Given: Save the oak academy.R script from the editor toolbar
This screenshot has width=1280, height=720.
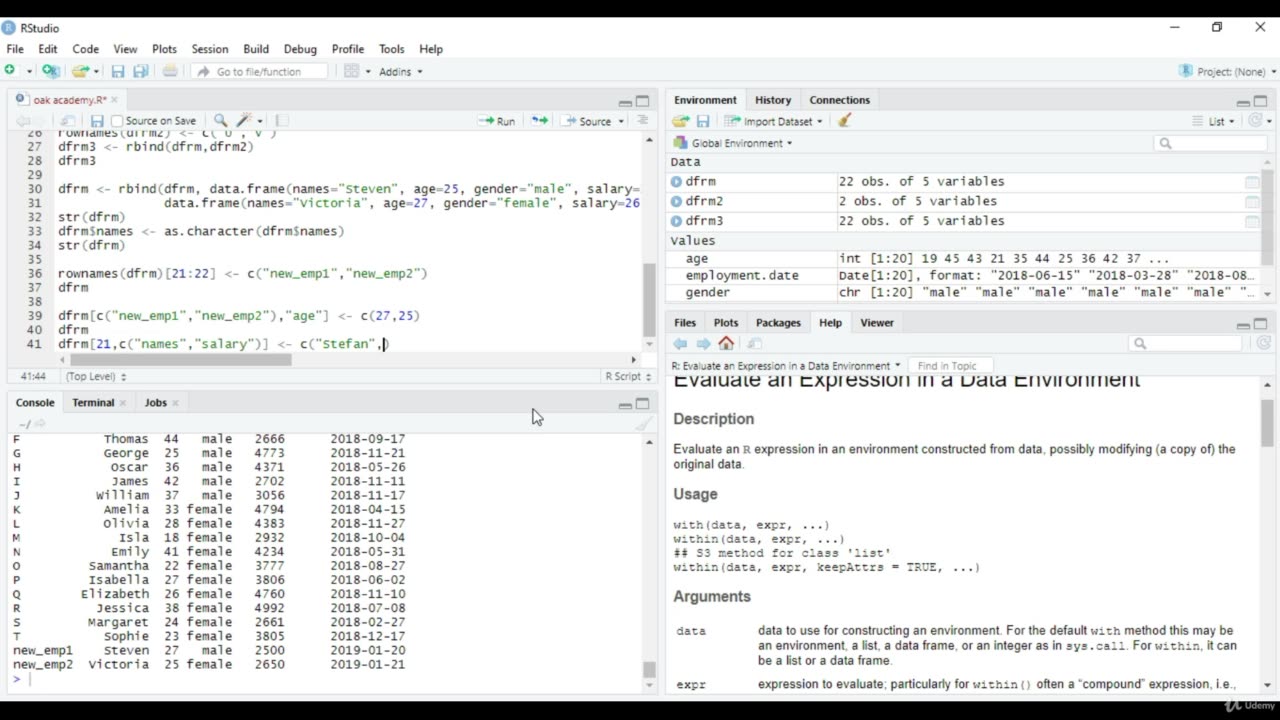Looking at the screenshot, I should 97,121.
